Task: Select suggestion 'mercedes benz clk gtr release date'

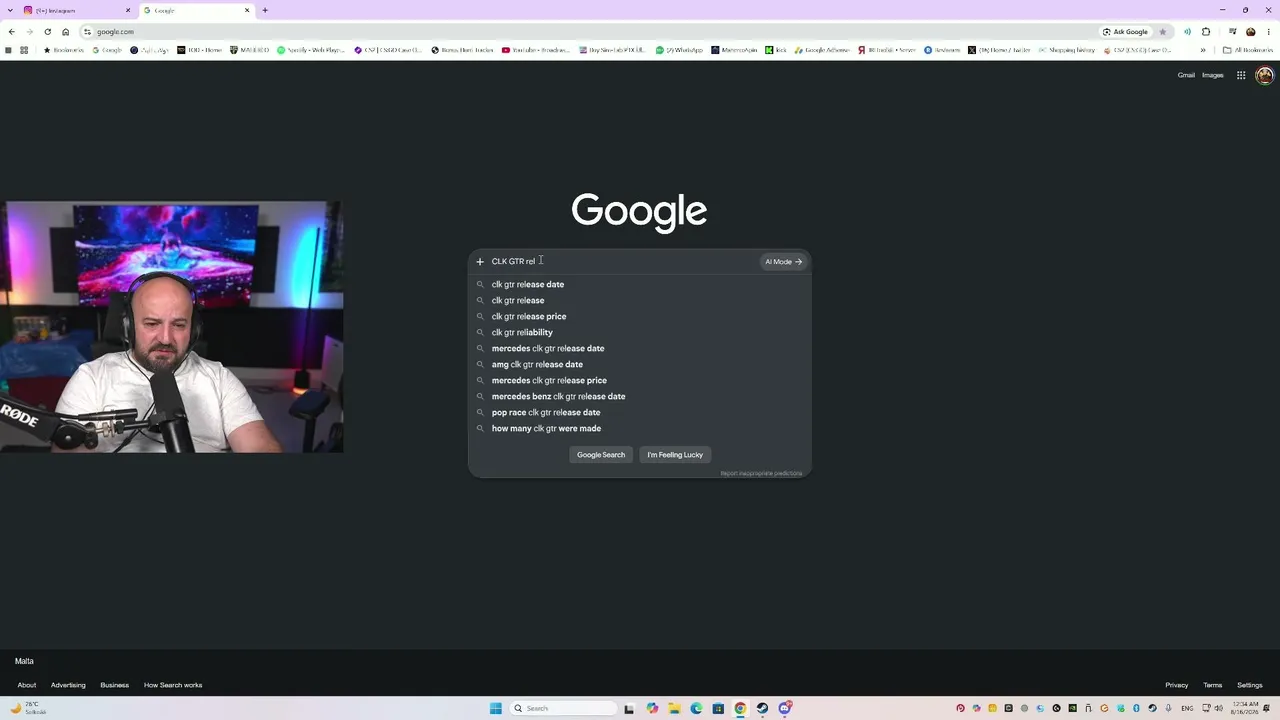Action: click(x=640, y=397)
